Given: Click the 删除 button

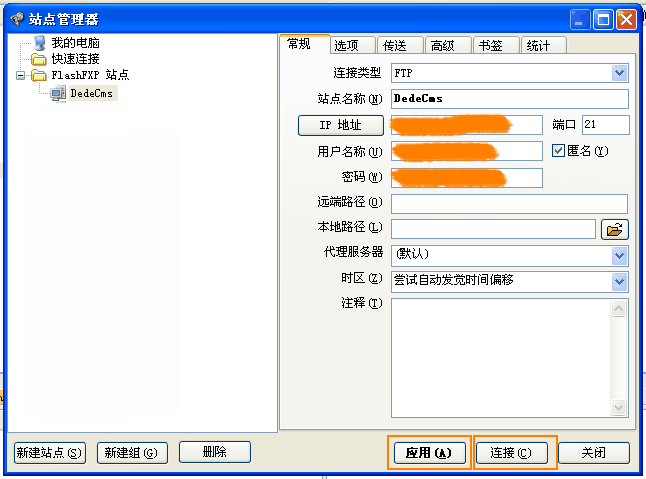Looking at the screenshot, I should [215, 452].
